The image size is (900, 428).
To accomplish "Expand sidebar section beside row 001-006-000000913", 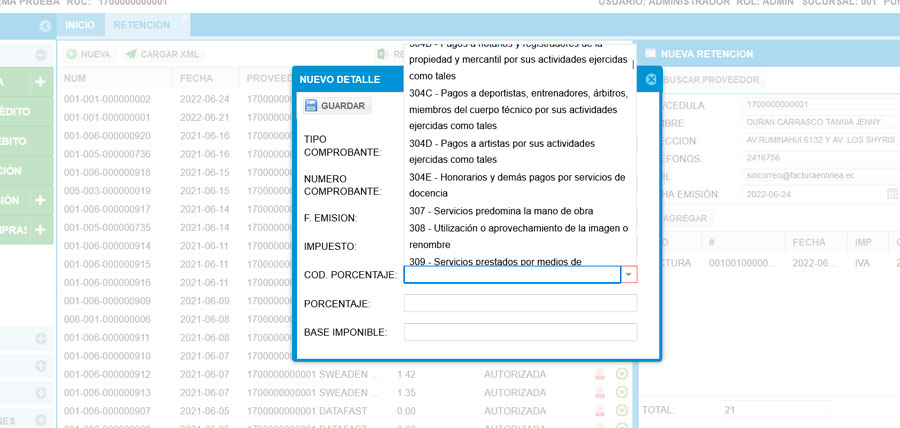I will click(41, 393).
